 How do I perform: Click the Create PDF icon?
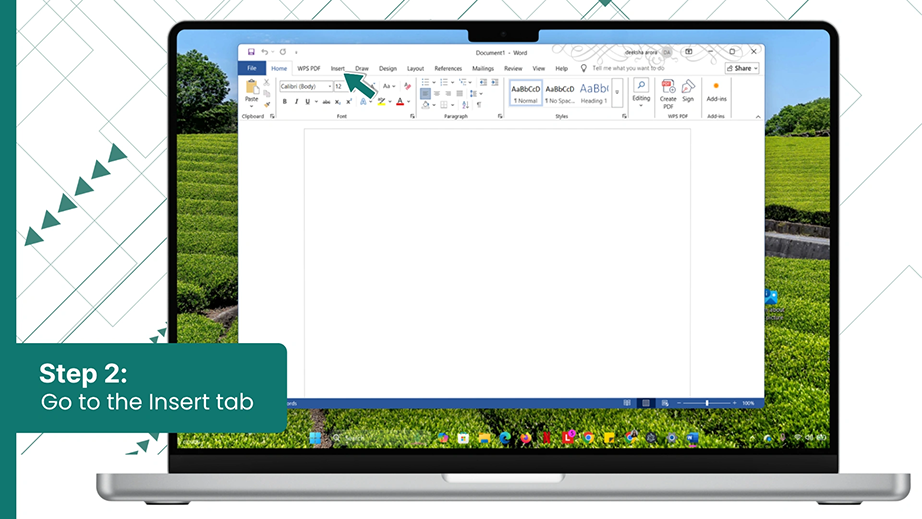click(x=668, y=88)
